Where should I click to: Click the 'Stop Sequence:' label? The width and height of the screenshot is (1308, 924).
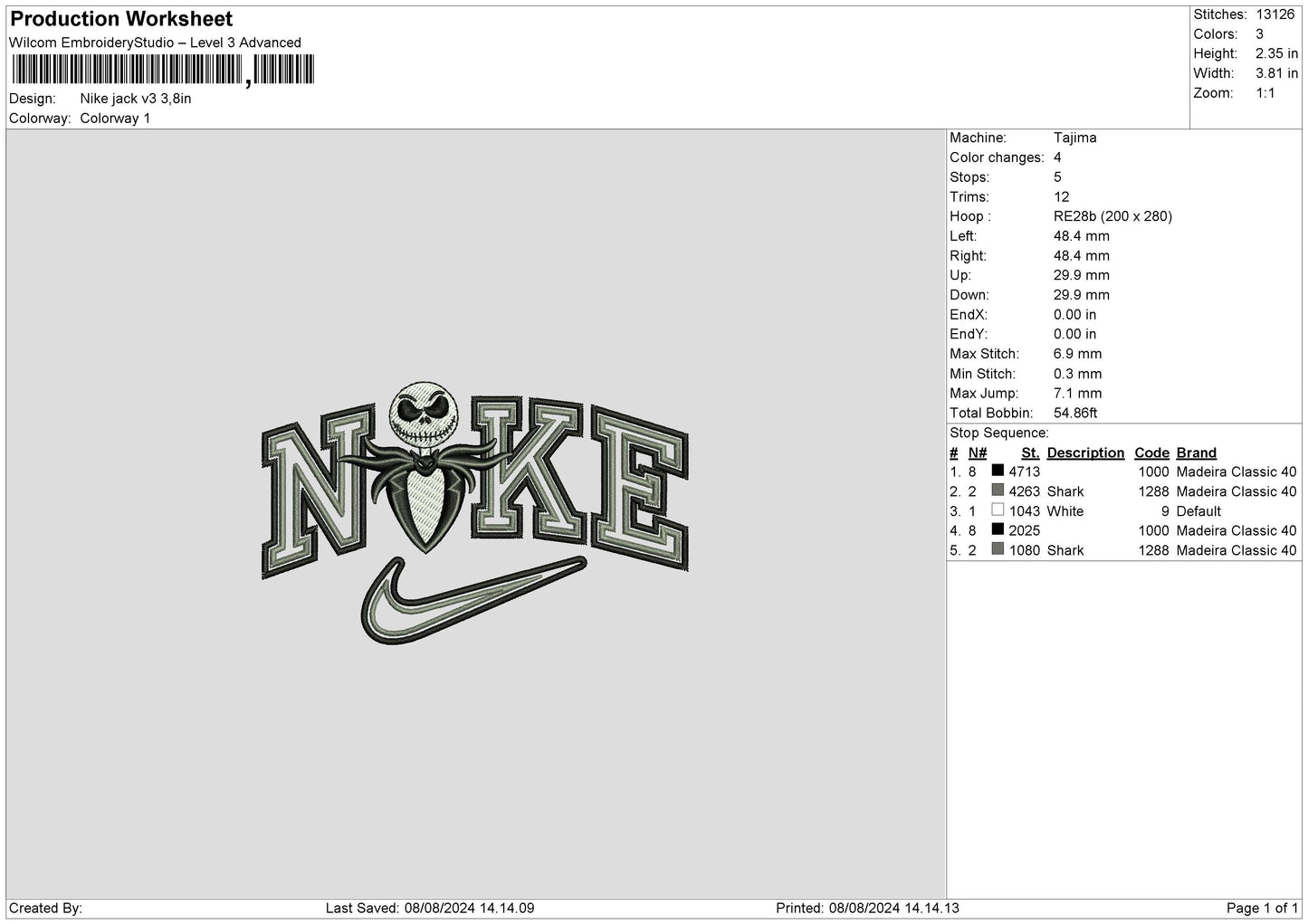tap(999, 433)
